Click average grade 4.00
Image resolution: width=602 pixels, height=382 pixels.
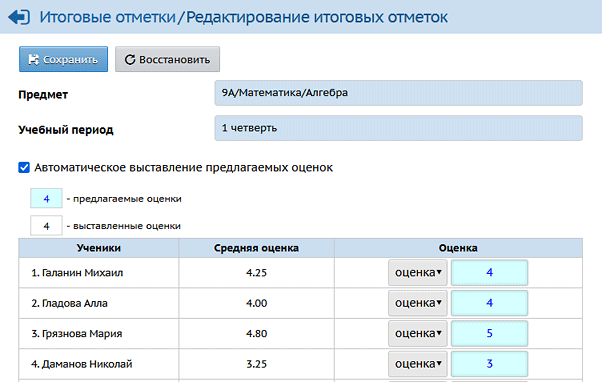pos(256,303)
